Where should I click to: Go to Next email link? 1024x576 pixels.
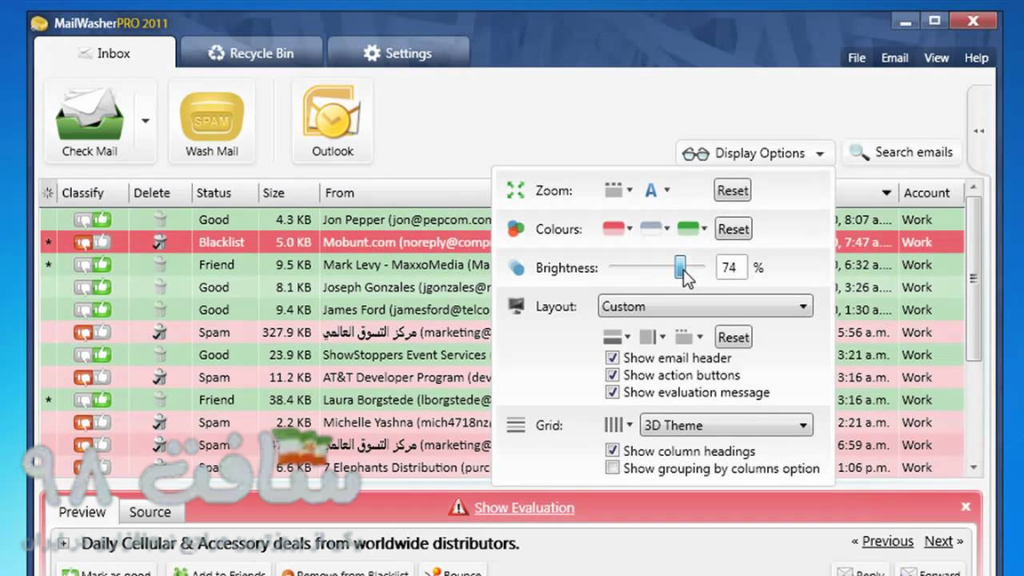pyautogui.click(x=938, y=541)
